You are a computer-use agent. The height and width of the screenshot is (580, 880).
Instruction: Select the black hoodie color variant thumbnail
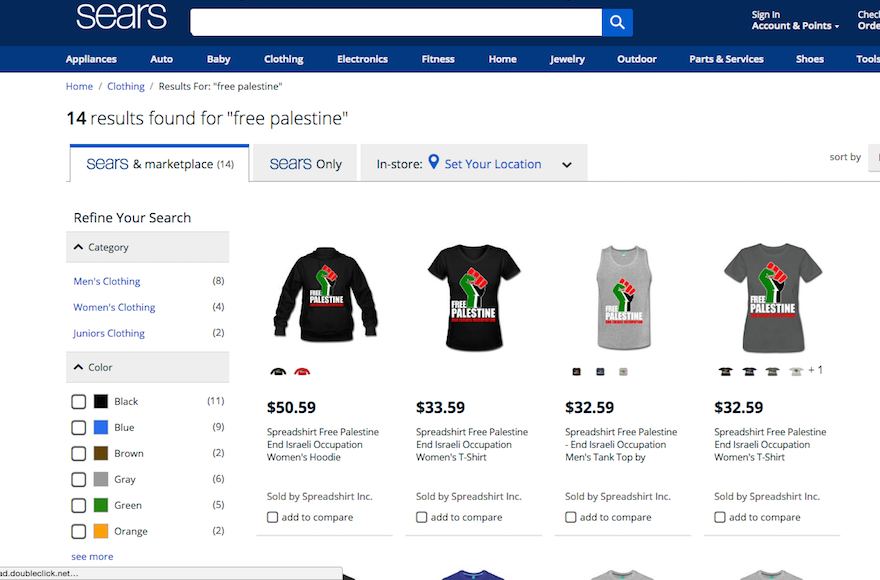278,371
